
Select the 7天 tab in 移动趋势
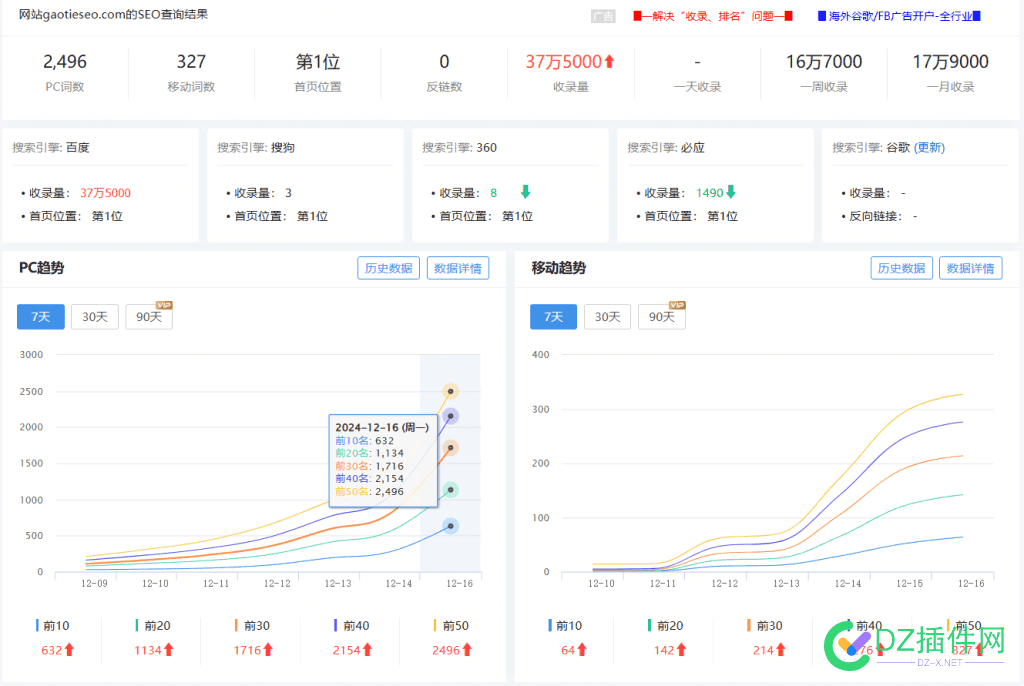(x=553, y=317)
